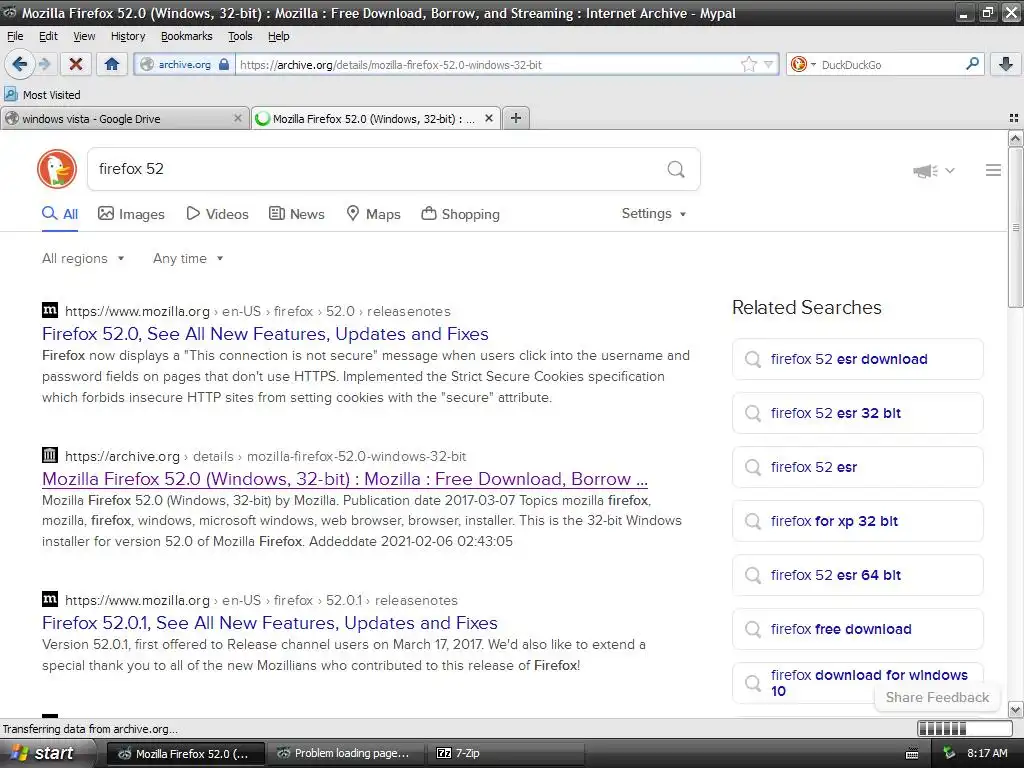Select the All results tab
Screen dimensions: 1024x768
[60, 214]
